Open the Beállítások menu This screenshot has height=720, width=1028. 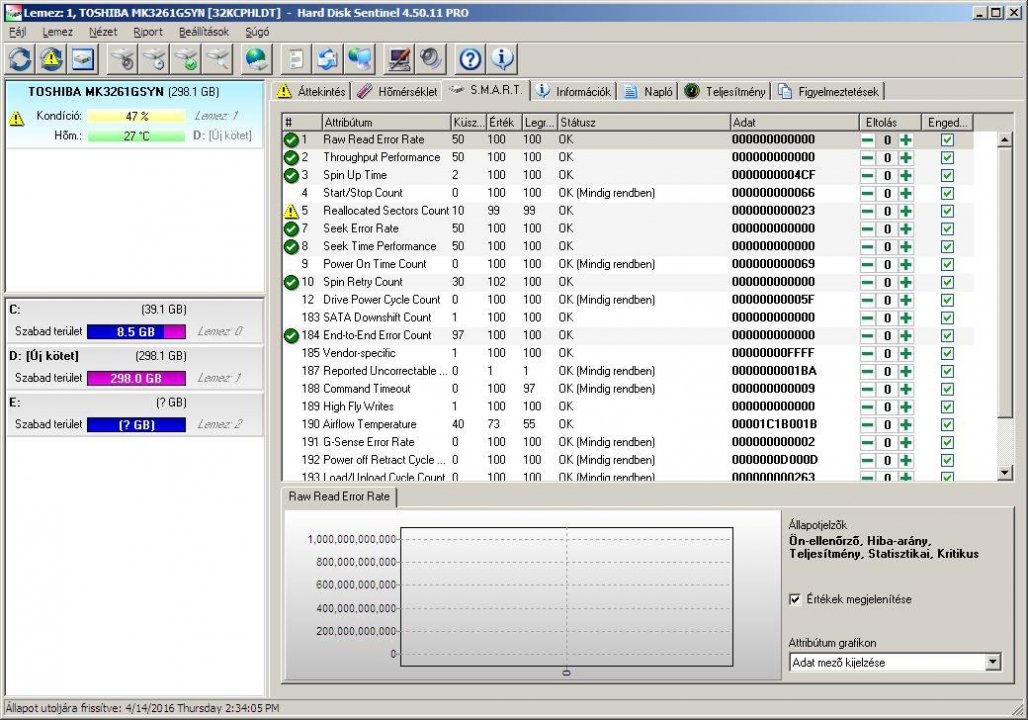click(x=204, y=31)
